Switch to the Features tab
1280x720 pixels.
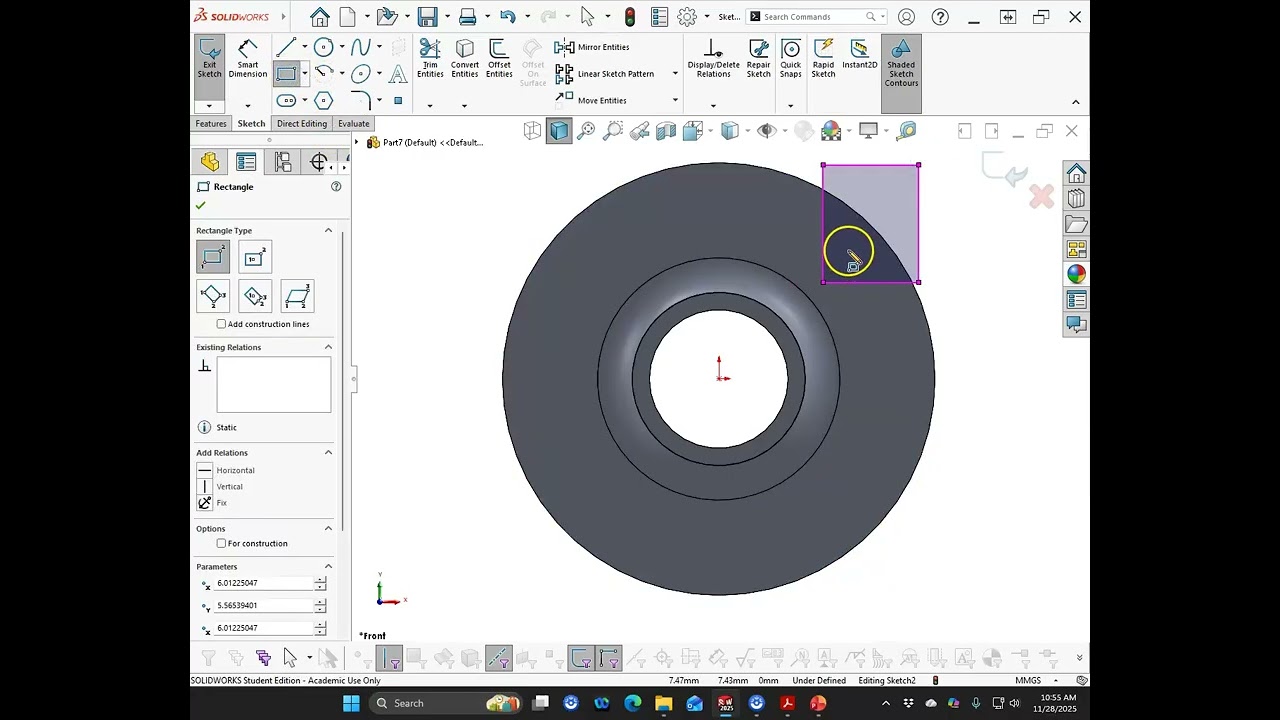pos(211,124)
